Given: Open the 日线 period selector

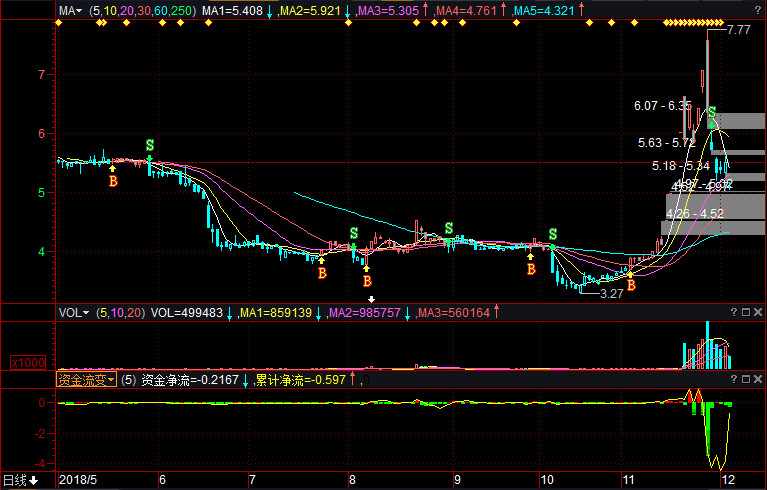Looking at the screenshot, I should tap(21, 480).
